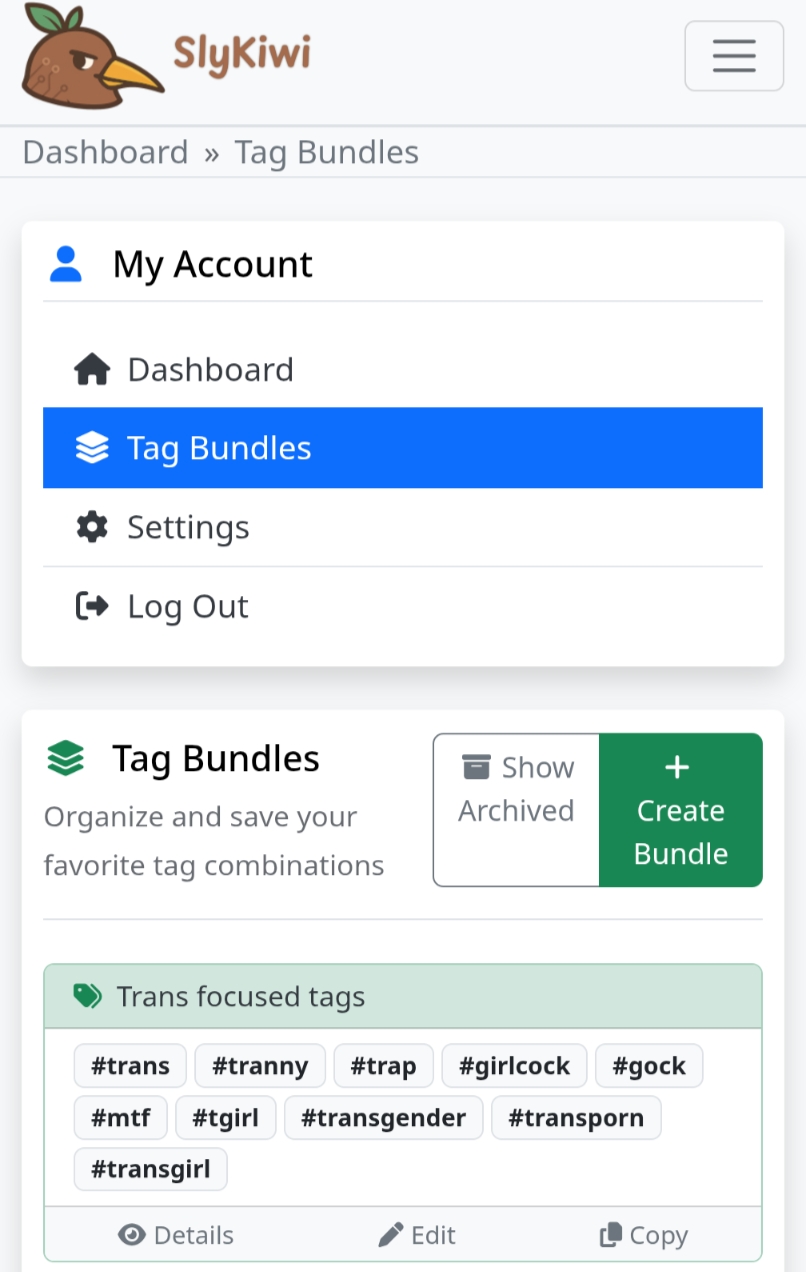Select the #transgender tag chip

click(x=383, y=1118)
